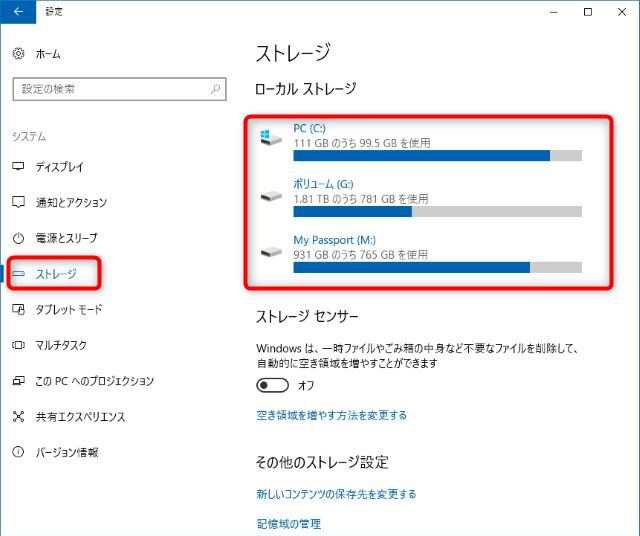Click the ボリューム (G:) drive icon
Viewport: 640px width, 536px height.
tap(271, 196)
